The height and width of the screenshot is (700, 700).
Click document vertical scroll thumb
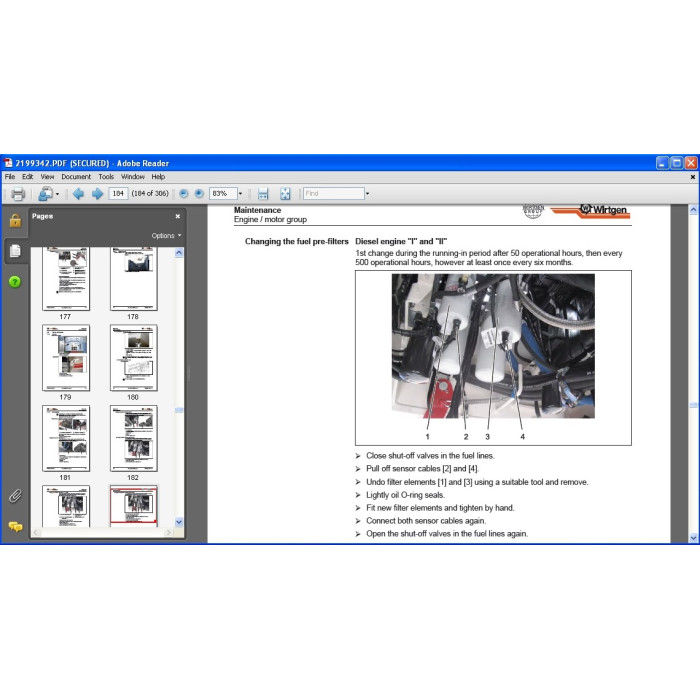tap(693, 405)
